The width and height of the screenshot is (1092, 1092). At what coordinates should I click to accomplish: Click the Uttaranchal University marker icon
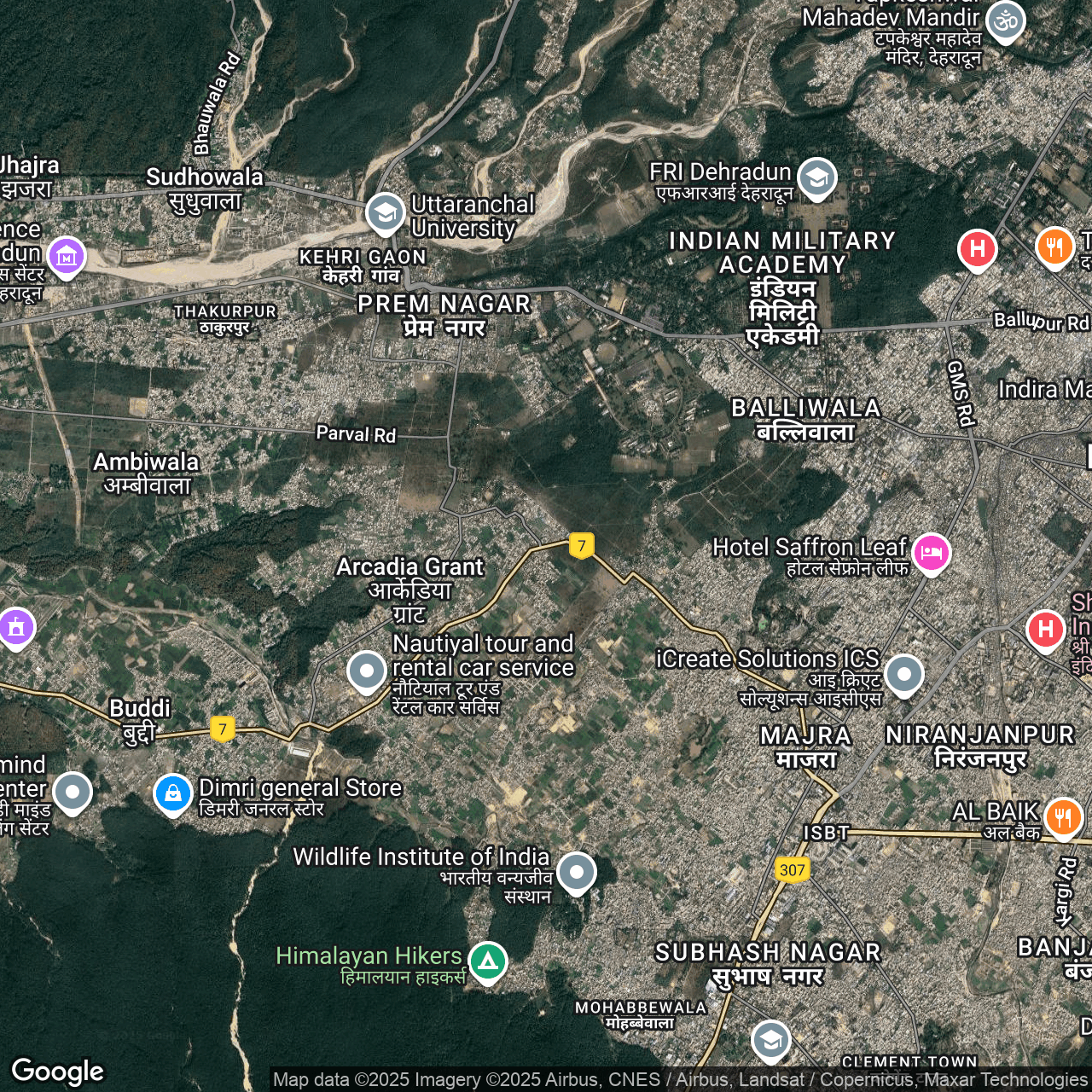(385, 212)
